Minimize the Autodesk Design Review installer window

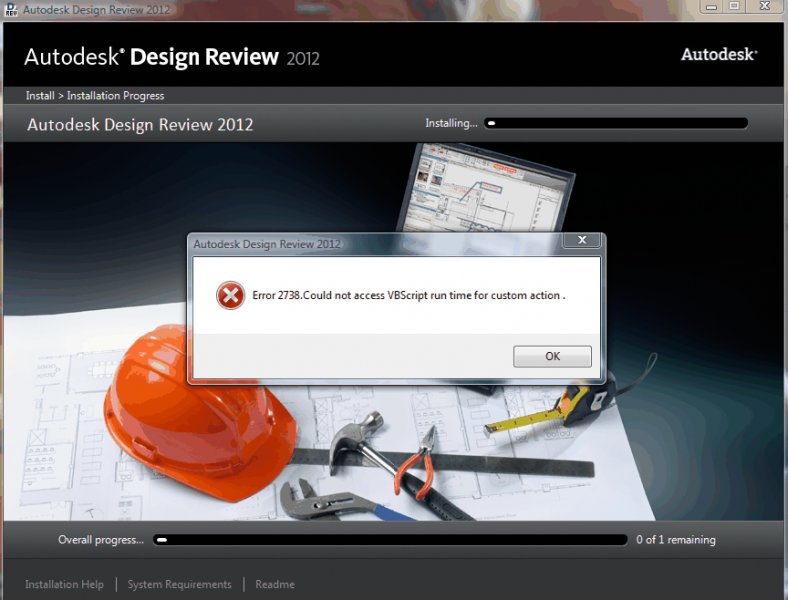pyautogui.click(x=711, y=7)
